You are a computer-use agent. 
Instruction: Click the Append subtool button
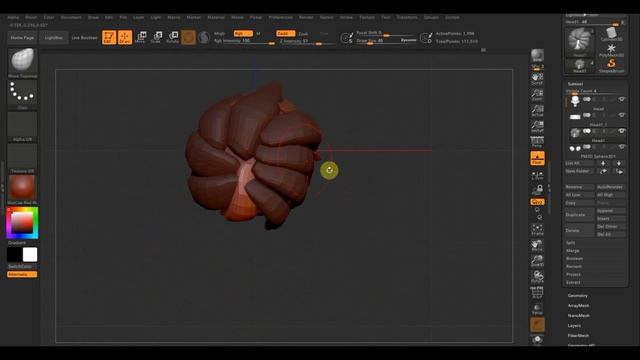pyautogui.click(x=611, y=211)
